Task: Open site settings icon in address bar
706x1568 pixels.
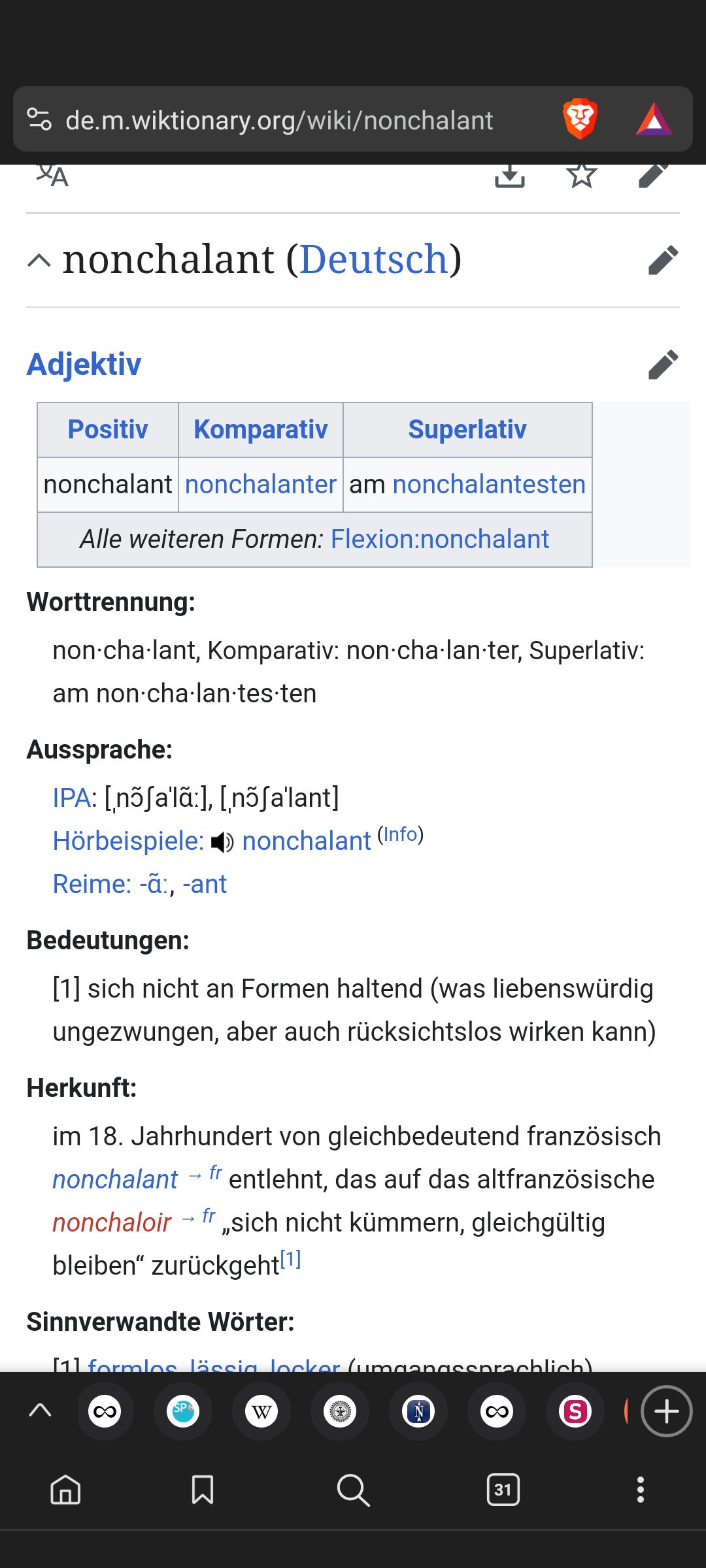Action: pyautogui.click(x=39, y=120)
